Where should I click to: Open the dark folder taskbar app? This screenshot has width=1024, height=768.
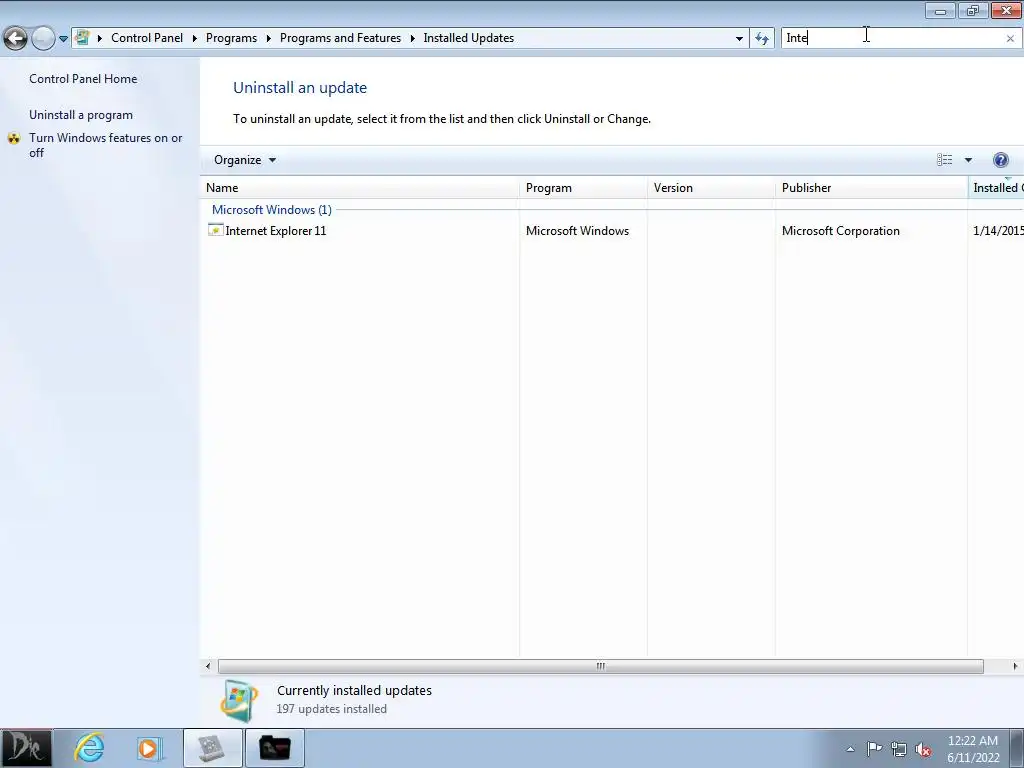pos(275,748)
